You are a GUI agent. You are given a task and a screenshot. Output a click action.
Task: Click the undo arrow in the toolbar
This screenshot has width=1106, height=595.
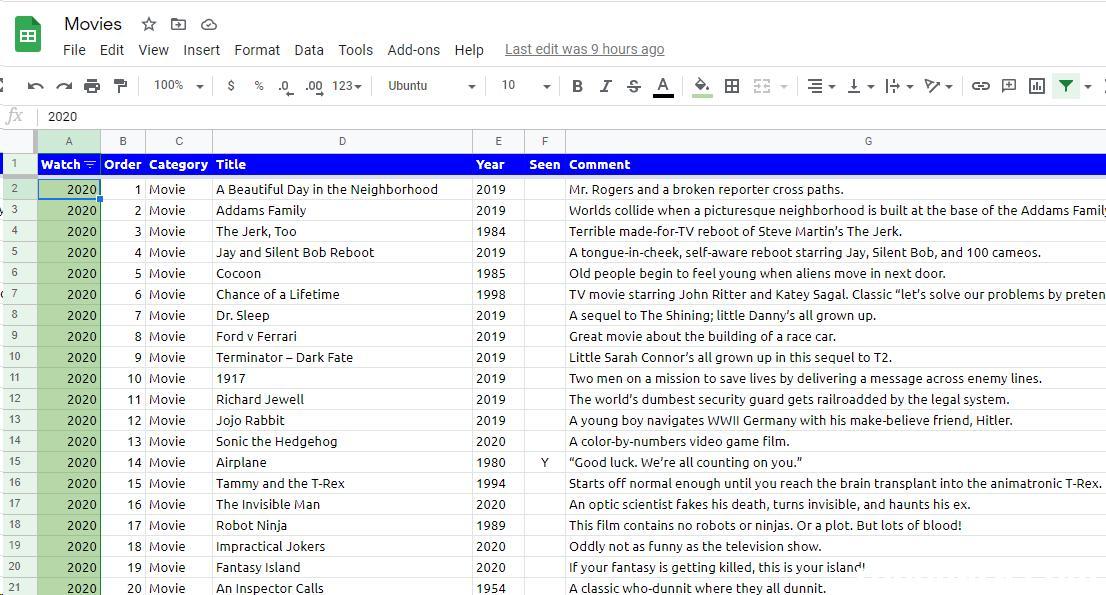coord(36,86)
